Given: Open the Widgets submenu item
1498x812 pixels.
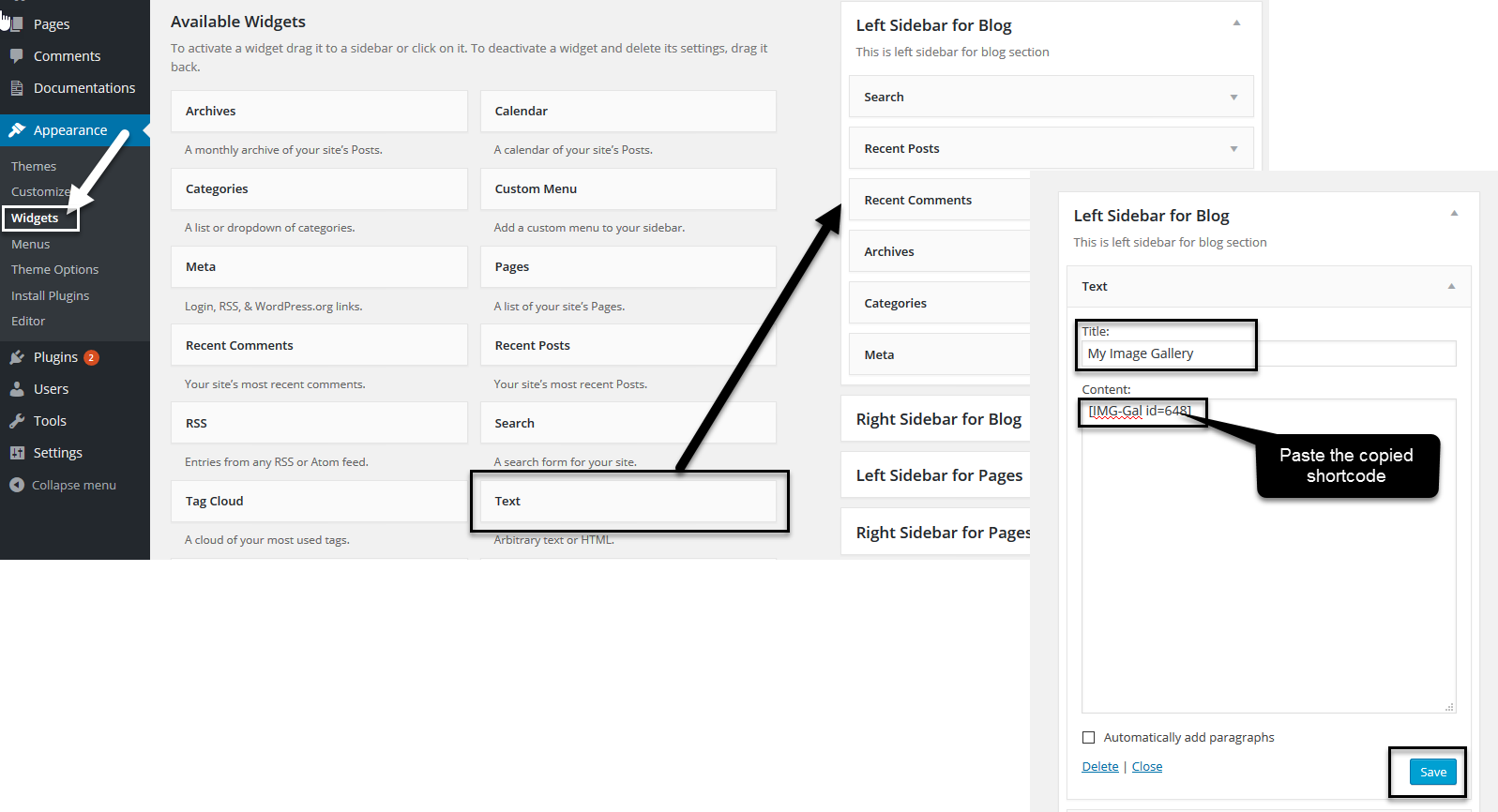Looking at the screenshot, I should pos(35,218).
